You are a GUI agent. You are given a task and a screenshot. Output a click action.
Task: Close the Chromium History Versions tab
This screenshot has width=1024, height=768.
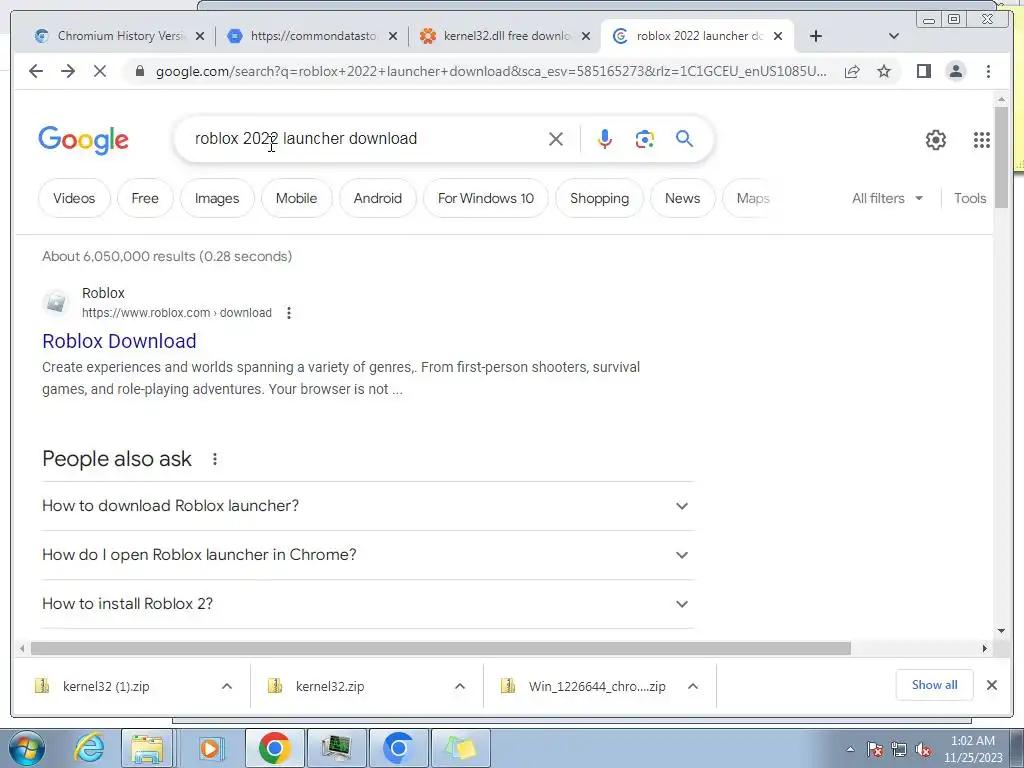200,36
